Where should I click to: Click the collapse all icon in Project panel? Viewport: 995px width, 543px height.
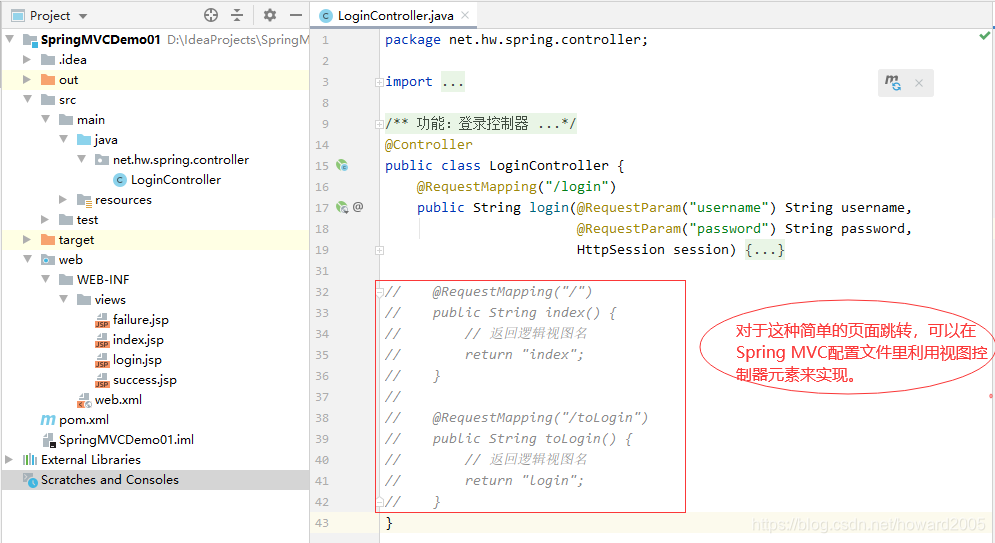point(237,15)
